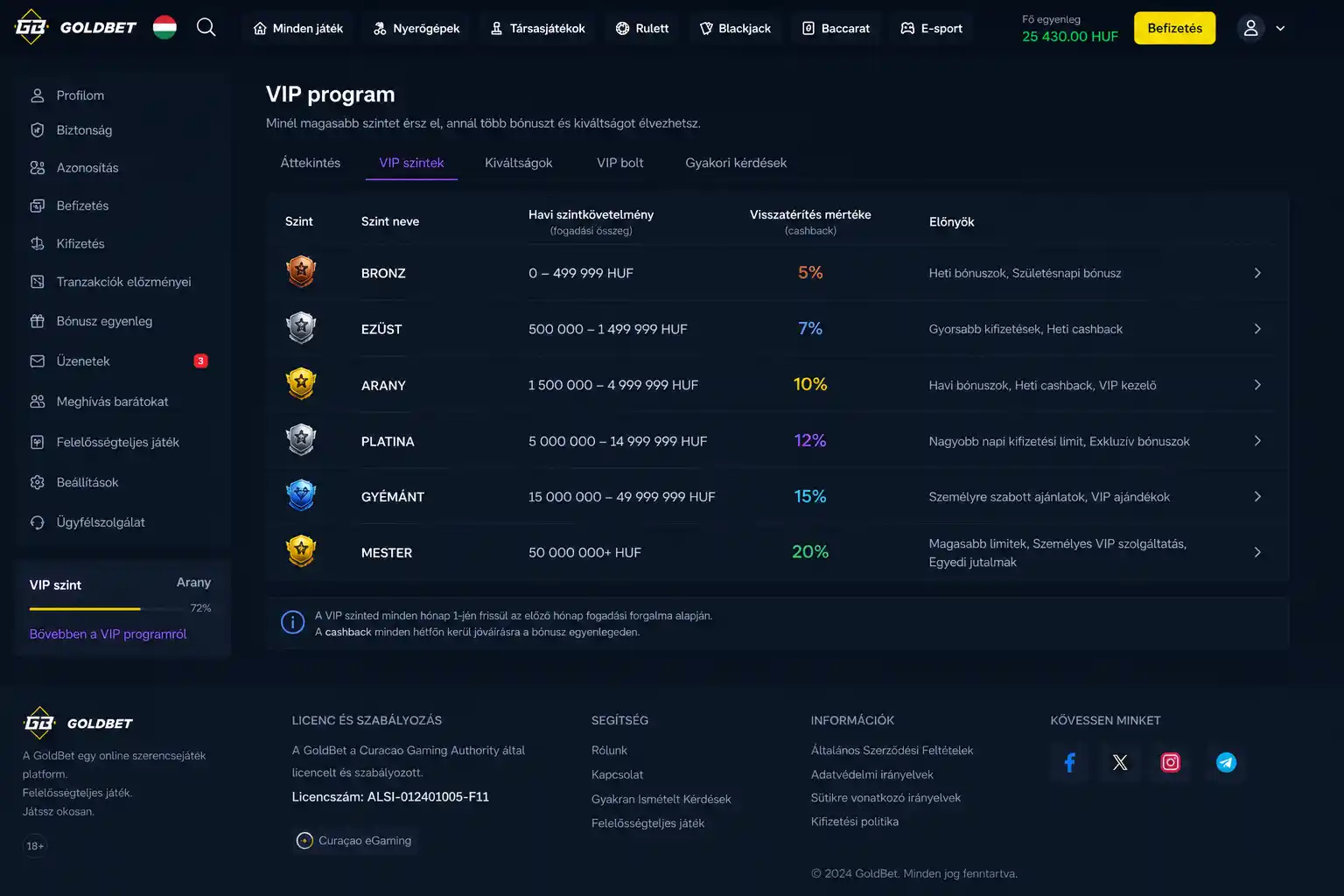Screen dimensions: 1344x896
Task: Click the PLATINA level badge icon
Action: [x=301, y=440]
